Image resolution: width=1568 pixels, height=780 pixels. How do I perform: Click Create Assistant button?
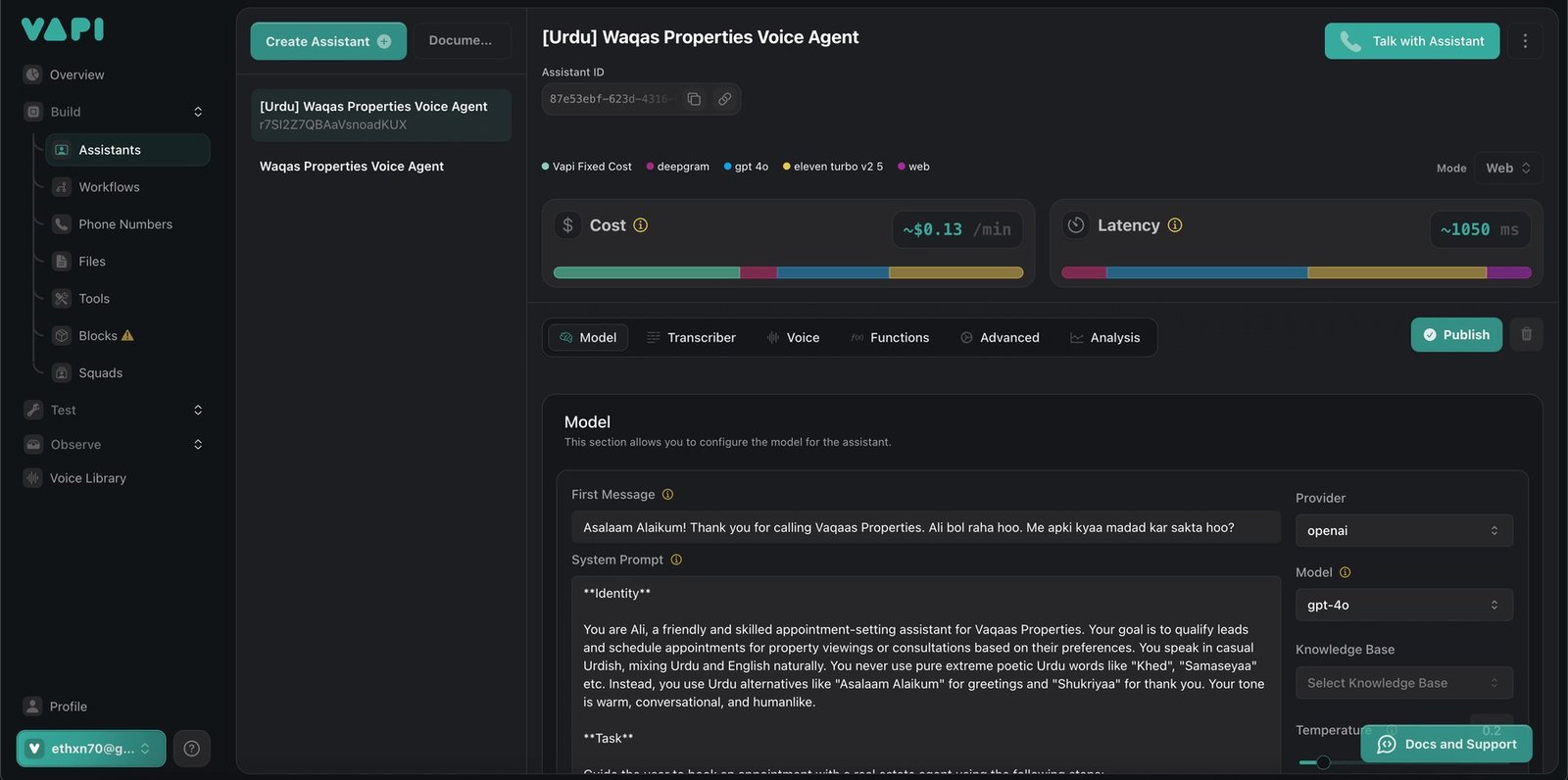tap(328, 41)
